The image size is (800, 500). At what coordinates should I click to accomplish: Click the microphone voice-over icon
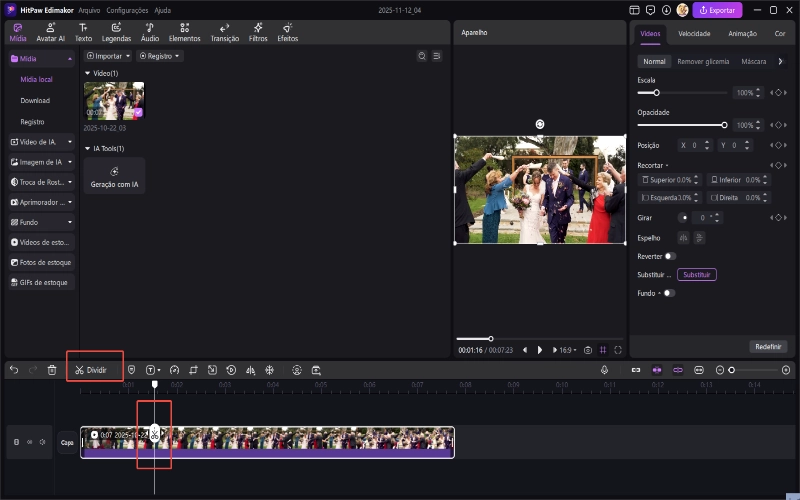coord(605,370)
